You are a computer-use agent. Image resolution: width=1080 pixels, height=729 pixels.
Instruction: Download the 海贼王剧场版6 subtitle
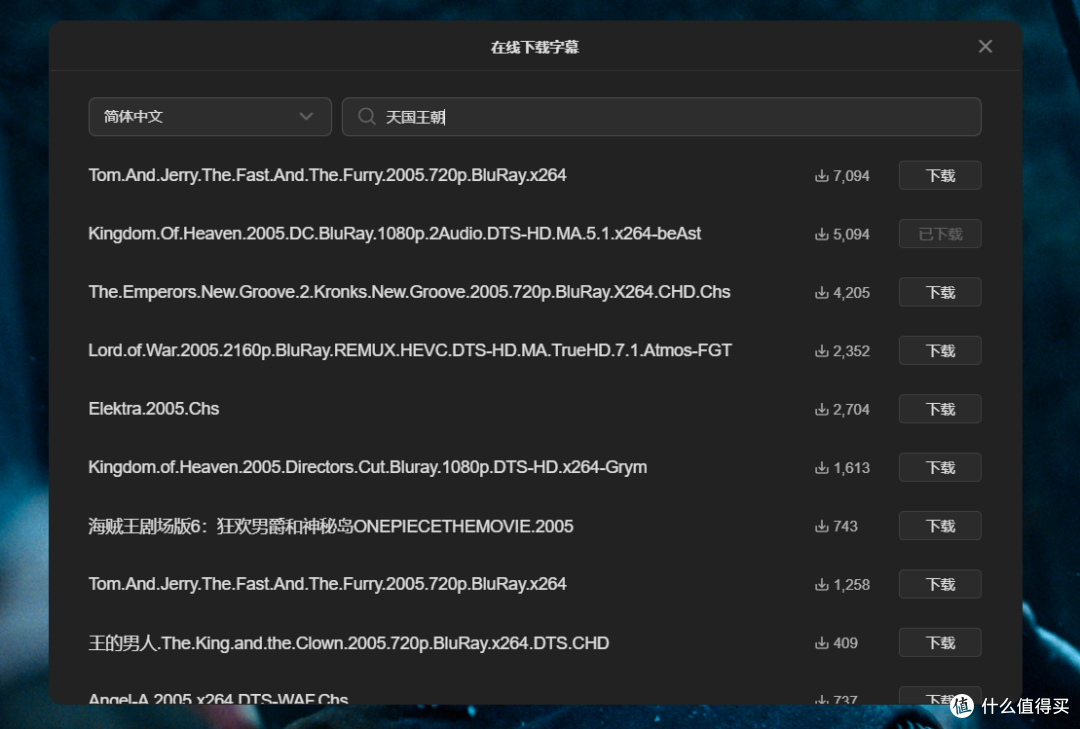click(939, 526)
